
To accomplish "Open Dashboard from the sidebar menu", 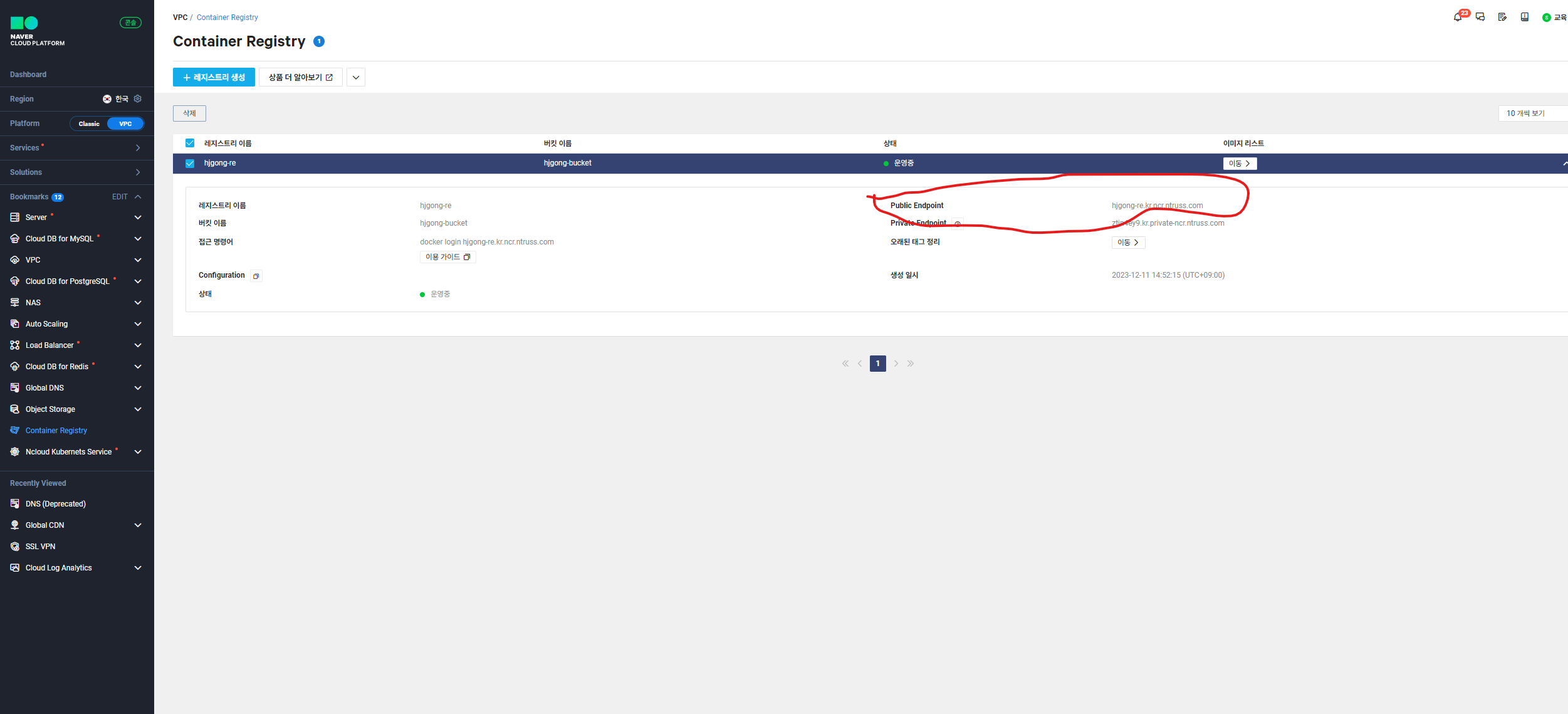I will [x=28, y=75].
